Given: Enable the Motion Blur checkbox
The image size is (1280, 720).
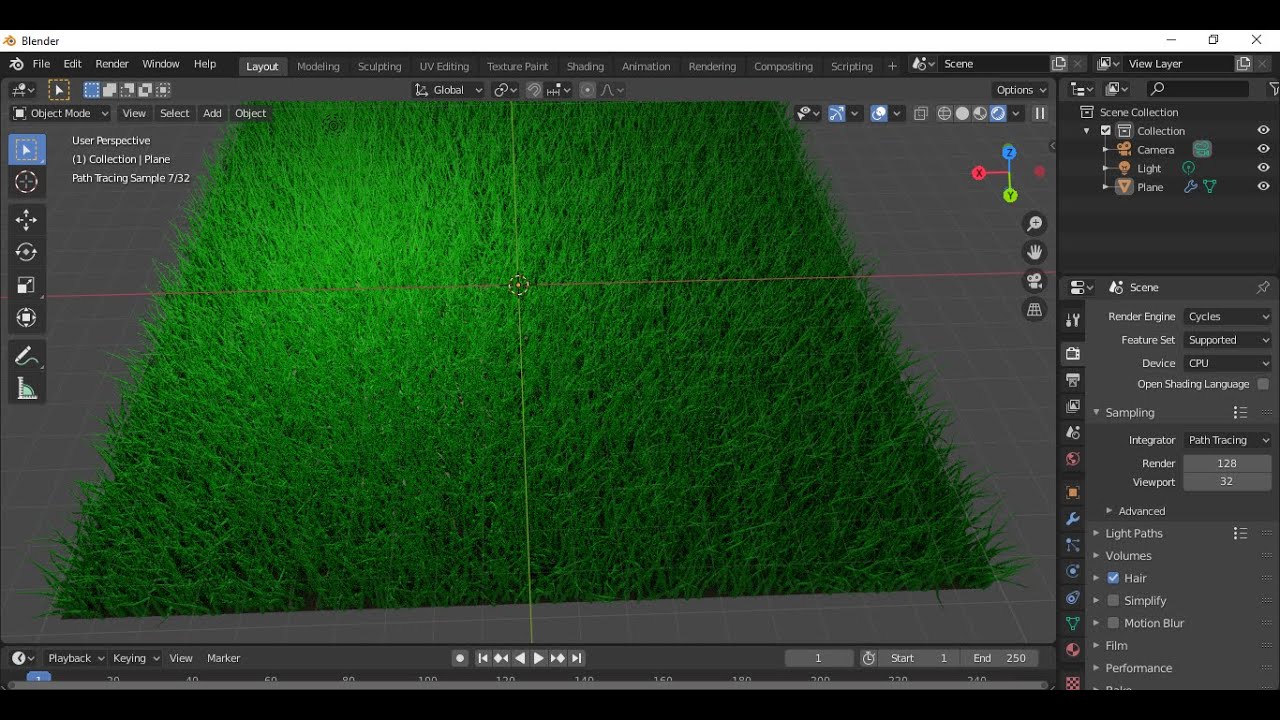Looking at the screenshot, I should (1113, 623).
